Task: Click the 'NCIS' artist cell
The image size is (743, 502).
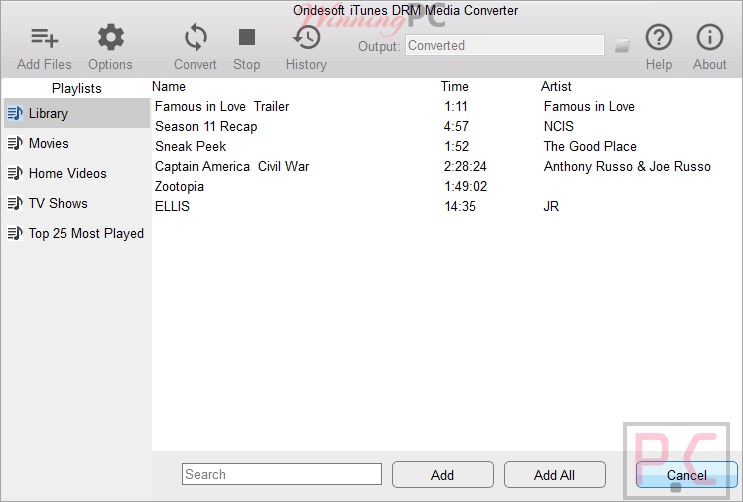Action: [x=559, y=126]
